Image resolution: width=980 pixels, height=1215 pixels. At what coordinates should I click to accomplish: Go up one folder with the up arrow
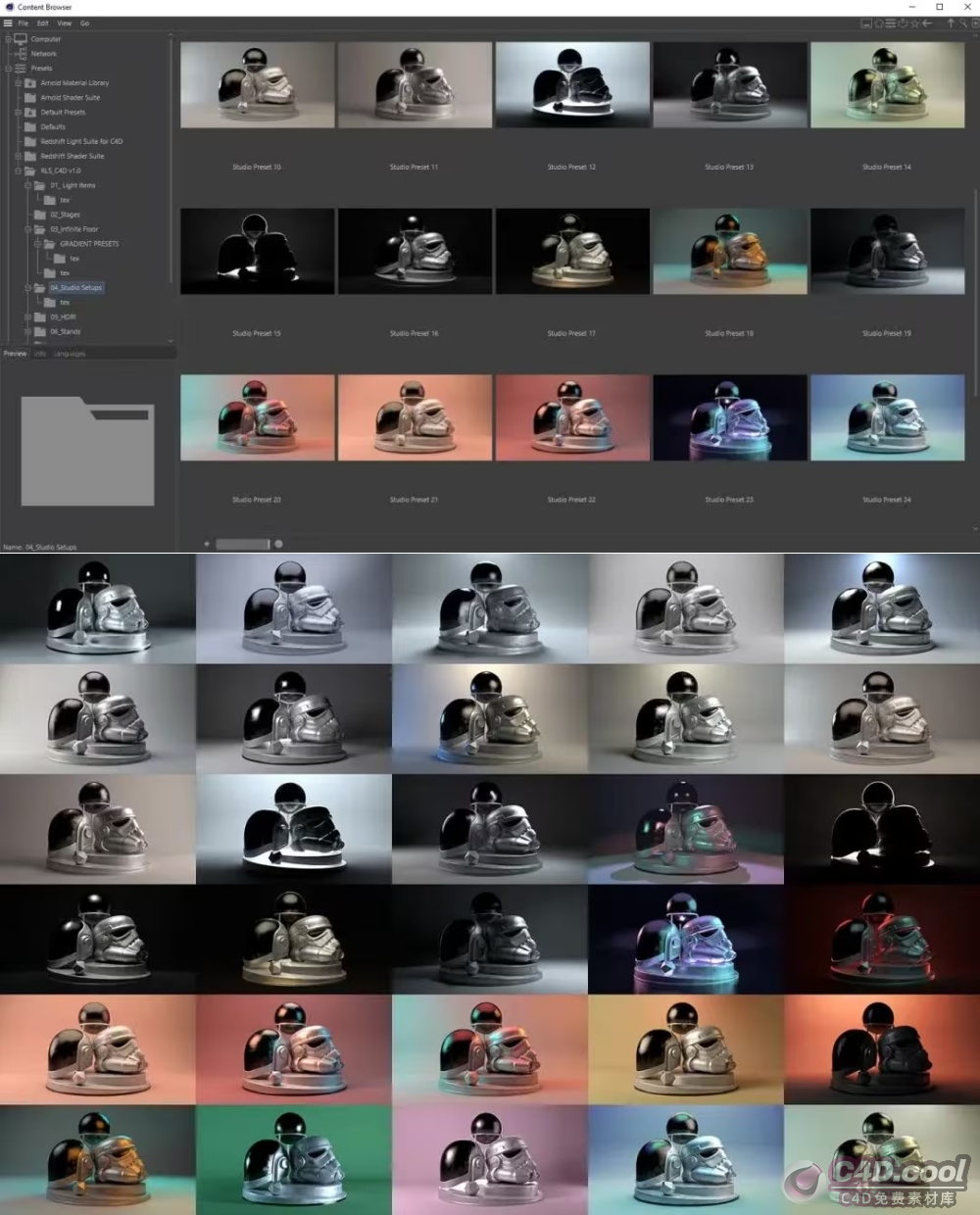pyautogui.click(x=950, y=23)
